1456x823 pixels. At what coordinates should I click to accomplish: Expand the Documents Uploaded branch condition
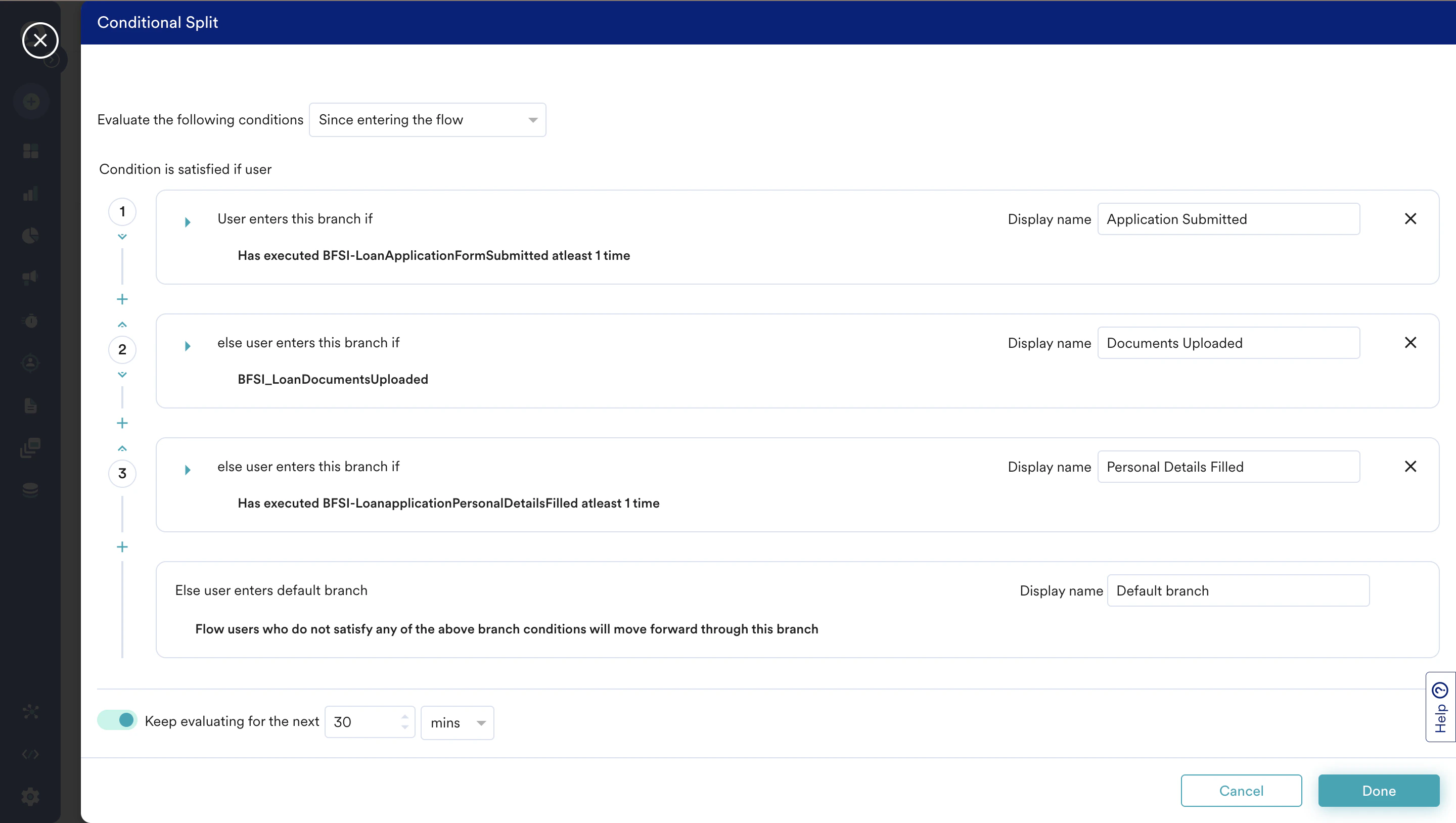188,346
